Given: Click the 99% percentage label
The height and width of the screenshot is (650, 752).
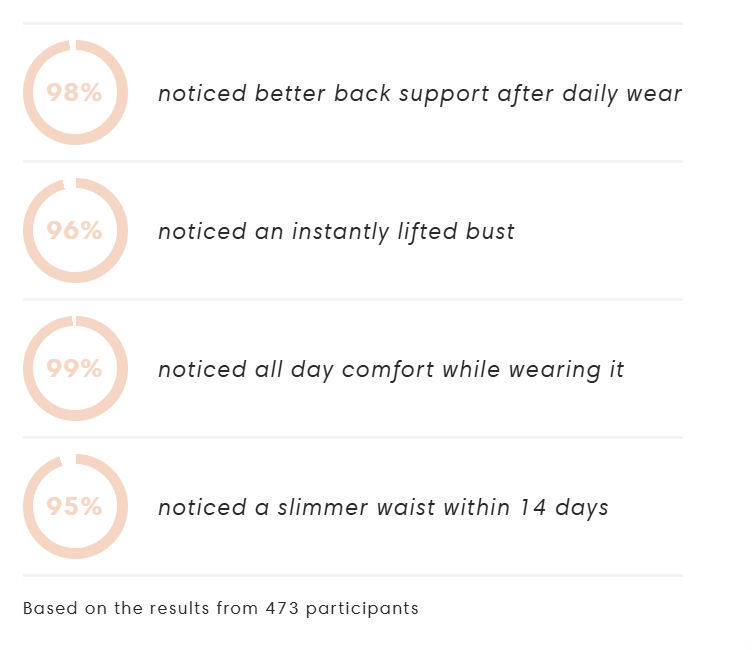Looking at the screenshot, I should coord(75,369).
